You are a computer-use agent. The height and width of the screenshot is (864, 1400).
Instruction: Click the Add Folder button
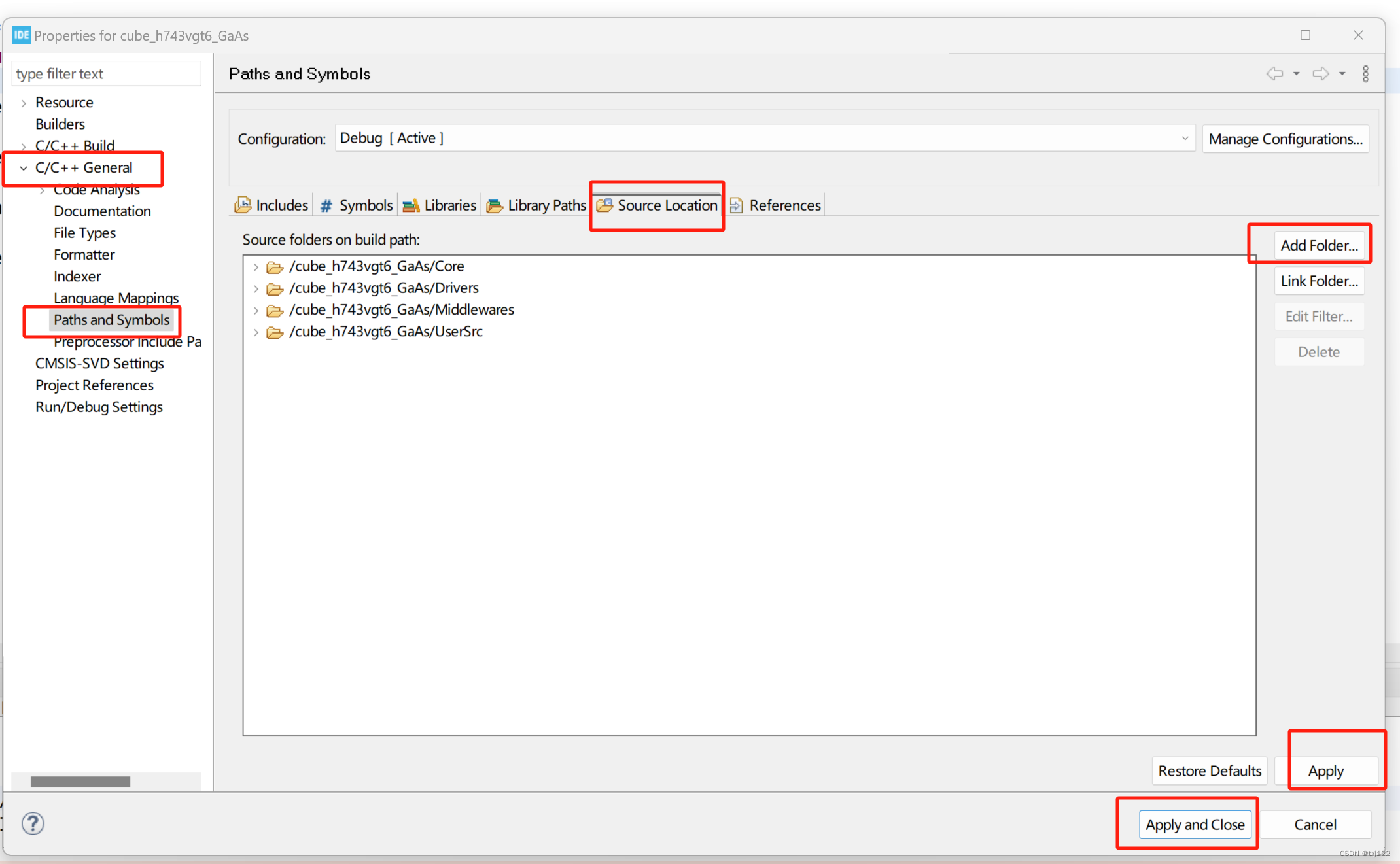point(1320,245)
